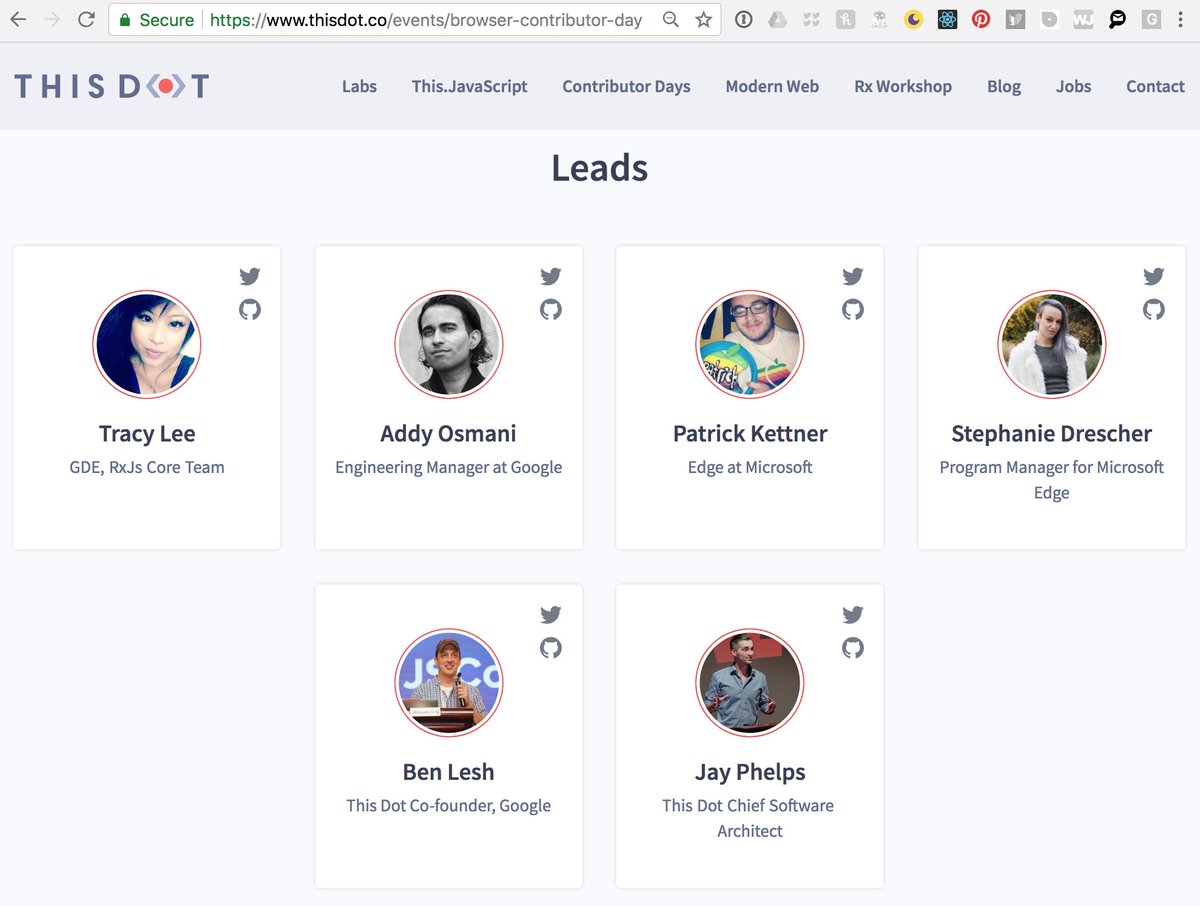Click the name 'Stephanie Drescher'
The image size is (1200, 906).
[1052, 434]
